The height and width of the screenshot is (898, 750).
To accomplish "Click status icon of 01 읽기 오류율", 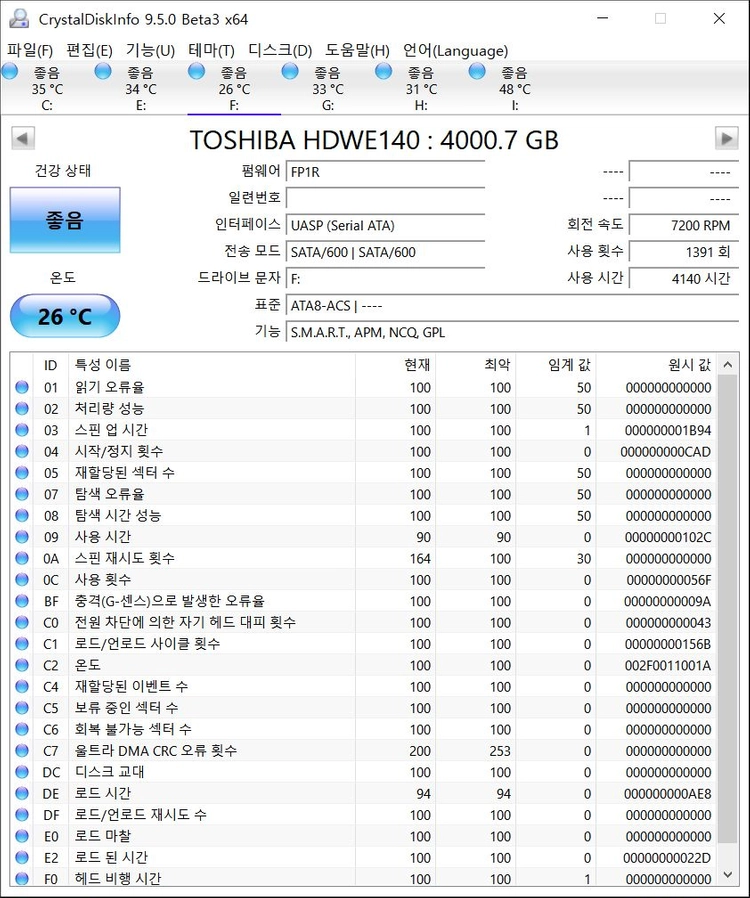I will click(x=22, y=387).
